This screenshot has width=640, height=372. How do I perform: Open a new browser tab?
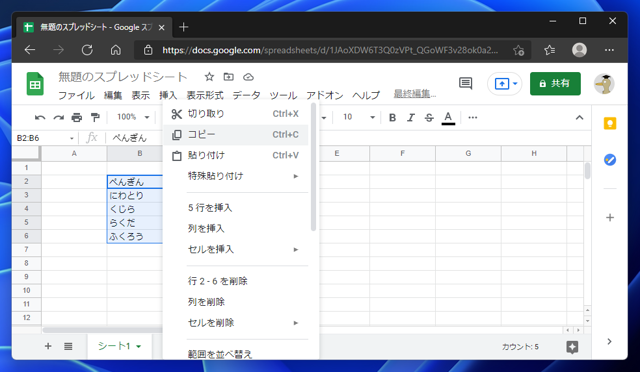(184, 27)
